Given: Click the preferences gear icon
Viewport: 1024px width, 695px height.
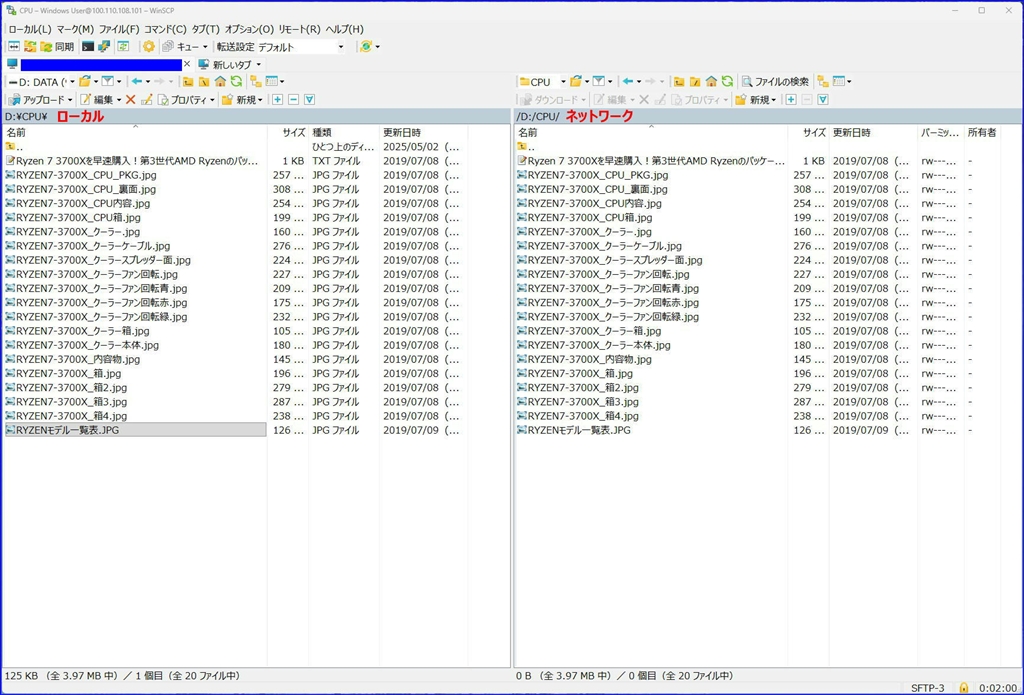Looking at the screenshot, I should tap(149, 47).
